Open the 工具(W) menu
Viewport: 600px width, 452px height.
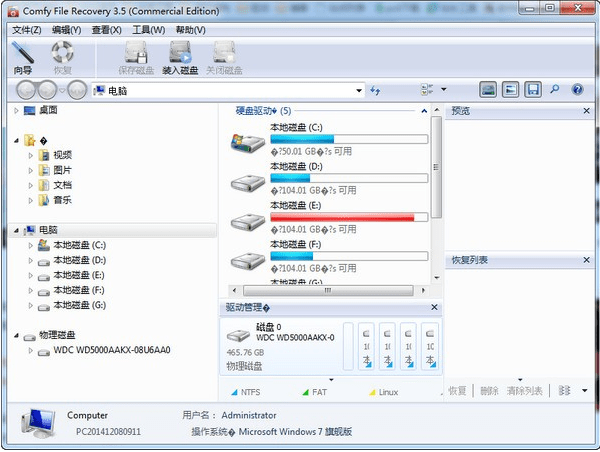(148, 30)
